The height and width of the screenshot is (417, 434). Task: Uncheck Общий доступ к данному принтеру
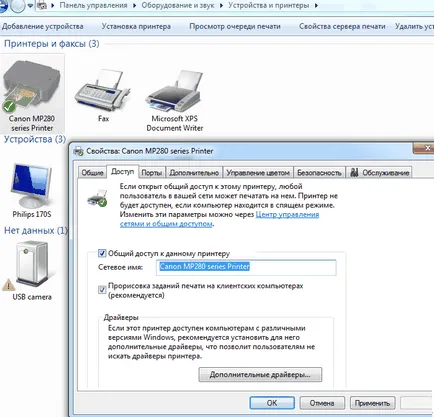pos(102,253)
